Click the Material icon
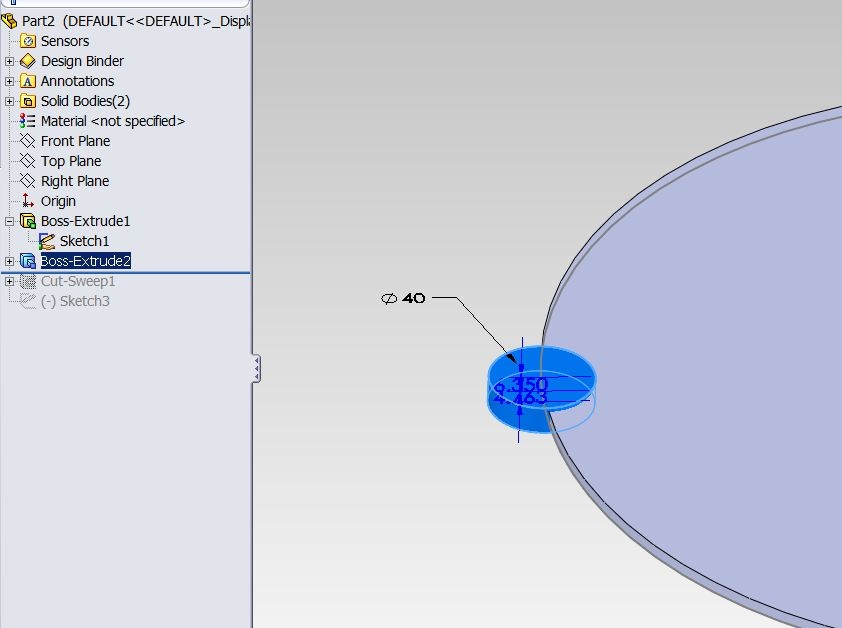This screenshot has height=628, width=842. point(27,121)
